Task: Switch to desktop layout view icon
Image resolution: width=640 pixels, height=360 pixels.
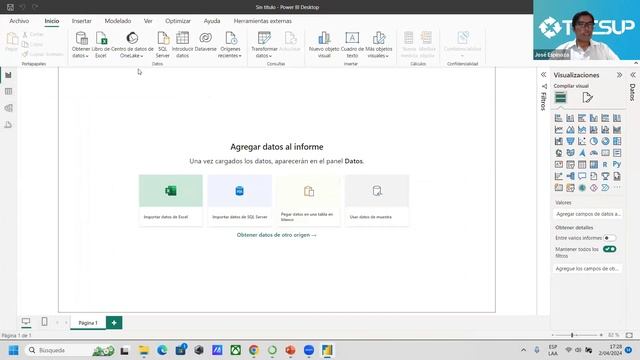Action: point(26,322)
